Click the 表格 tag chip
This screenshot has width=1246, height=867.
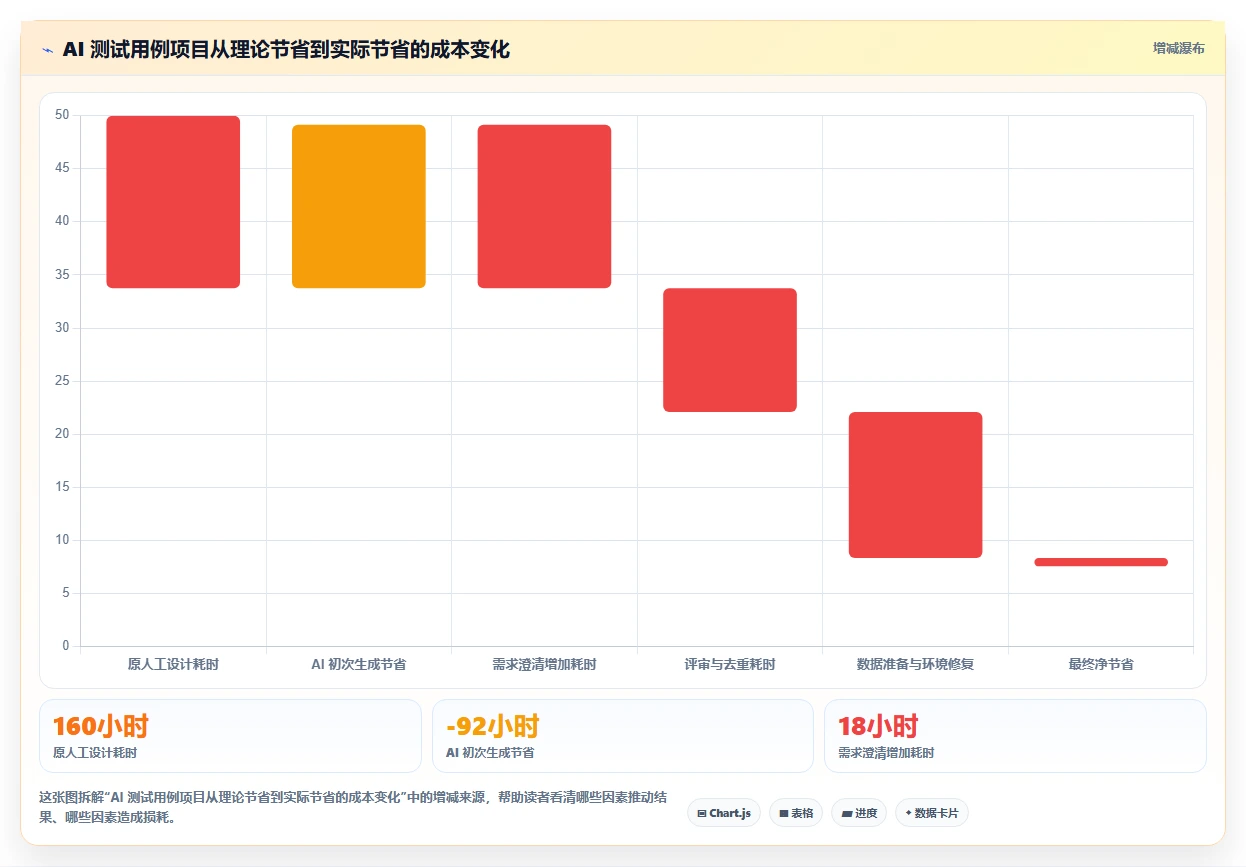pos(795,813)
